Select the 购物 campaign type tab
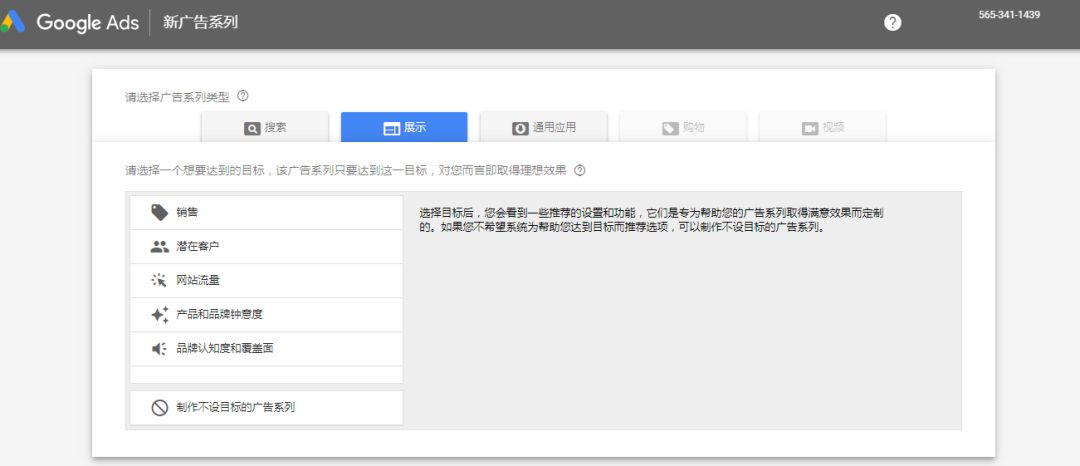1080x466 pixels. [x=683, y=127]
